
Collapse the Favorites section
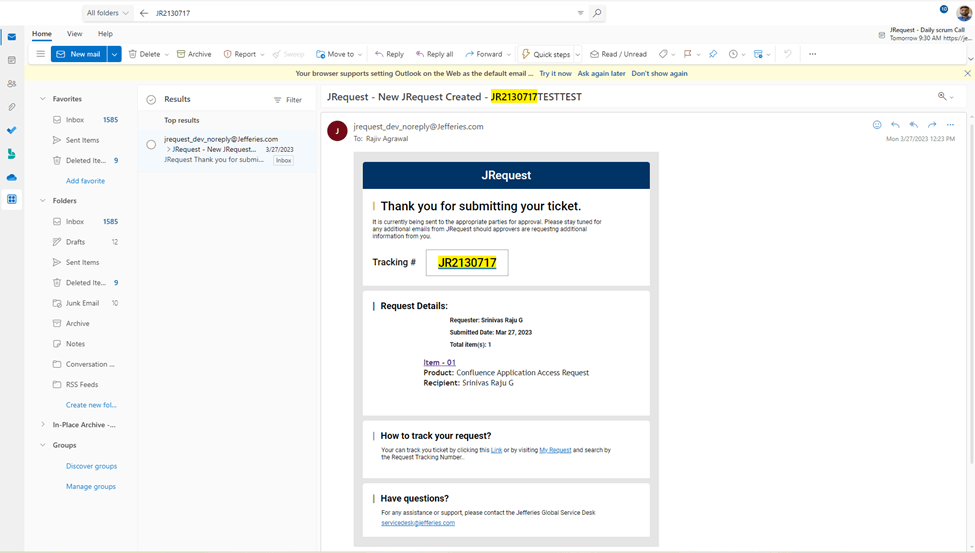(43, 99)
